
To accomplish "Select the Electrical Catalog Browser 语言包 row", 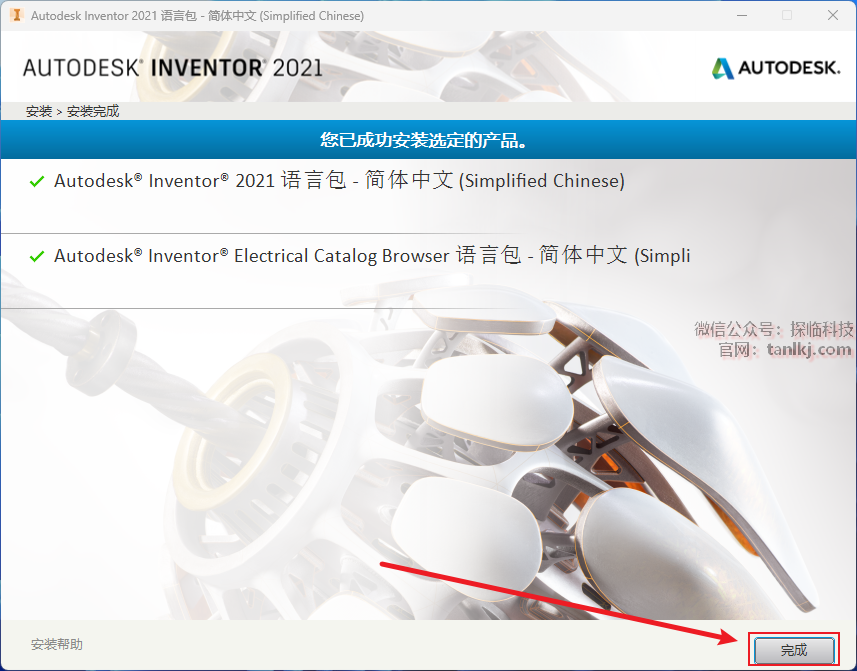I will coord(428,271).
